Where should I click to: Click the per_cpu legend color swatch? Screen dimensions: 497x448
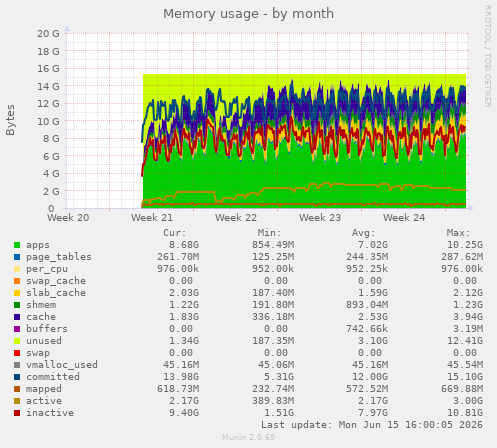17,269
